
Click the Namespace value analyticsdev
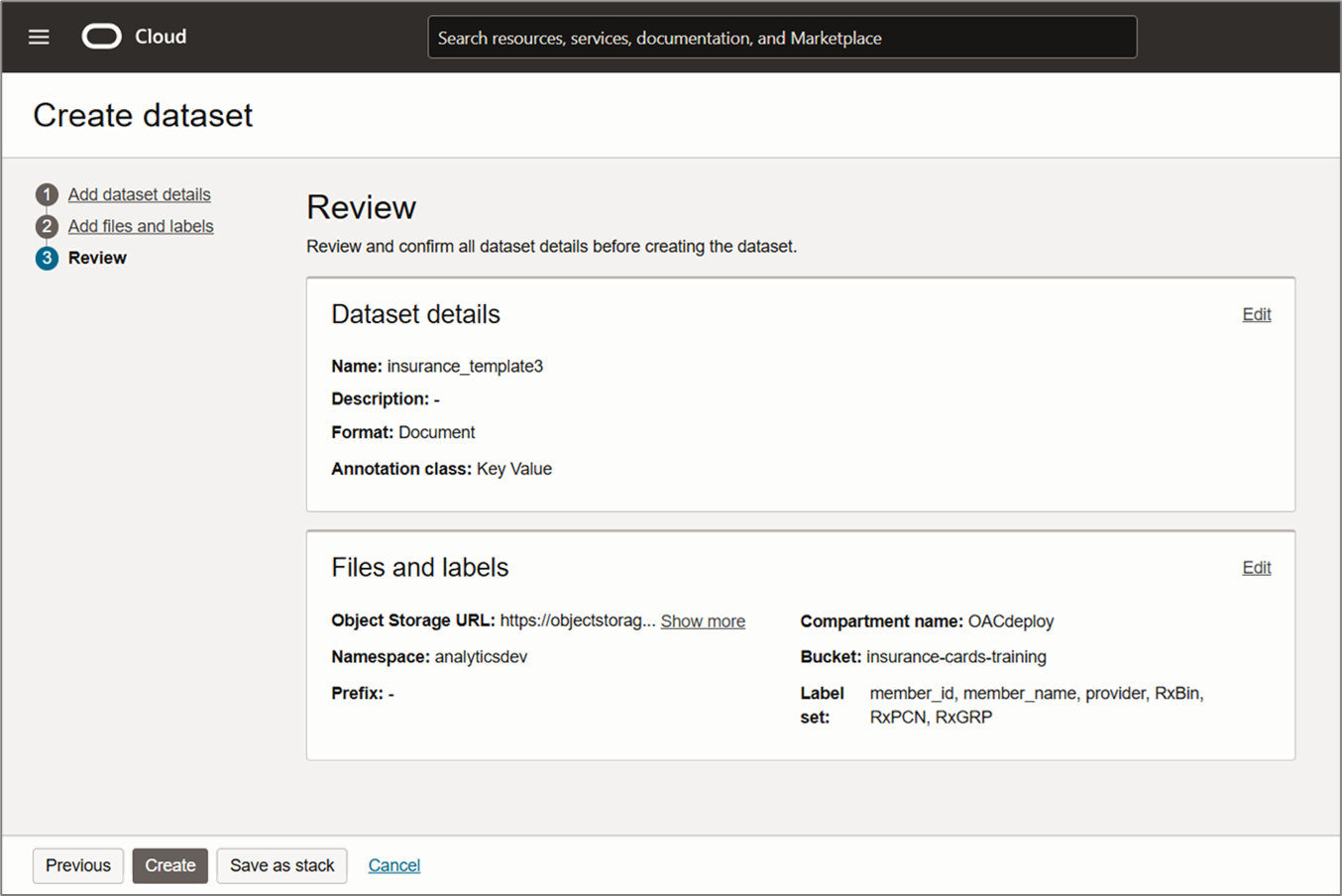[x=481, y=656]
